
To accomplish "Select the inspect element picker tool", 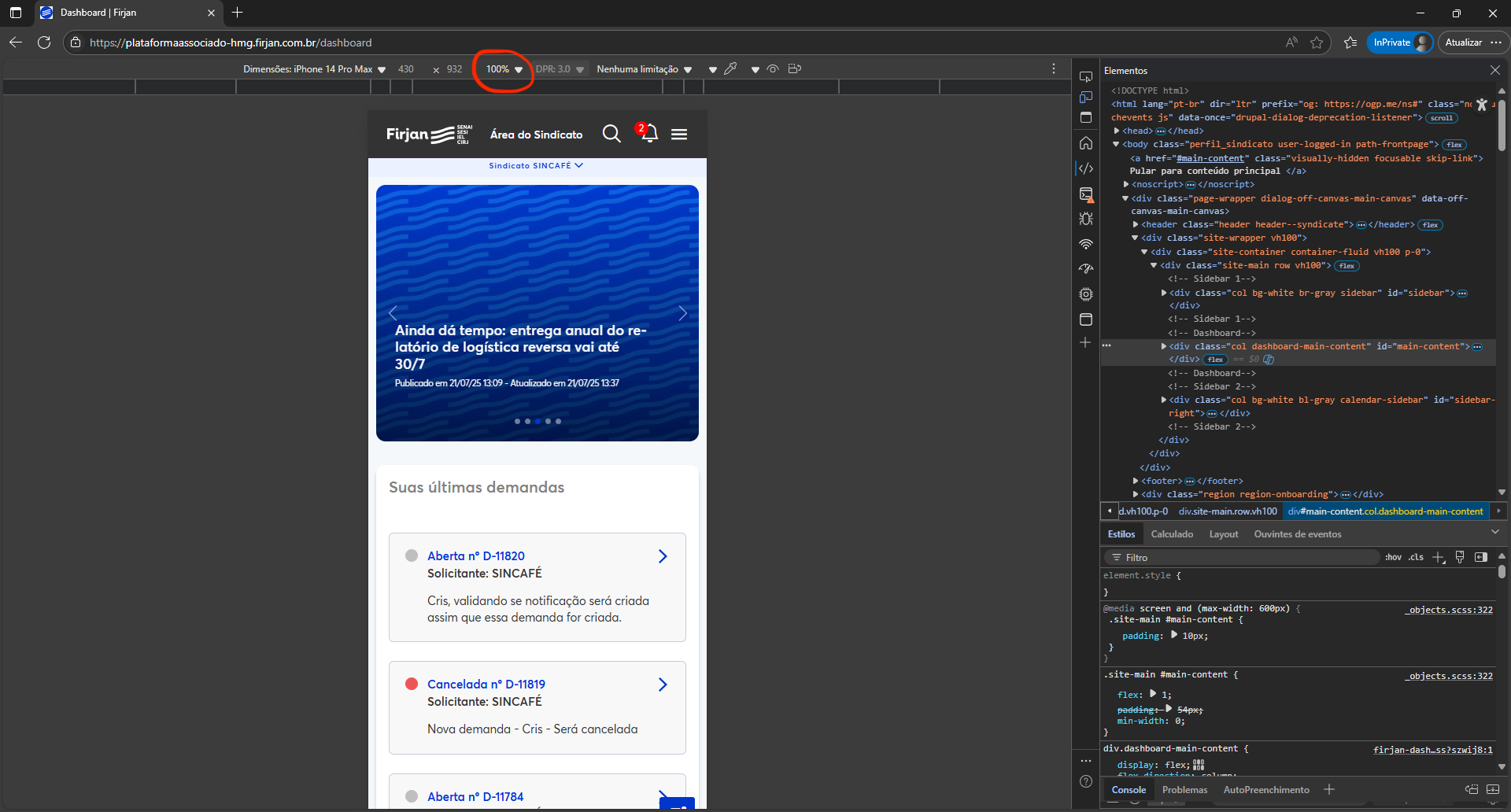I will (x=1086, y=77).
